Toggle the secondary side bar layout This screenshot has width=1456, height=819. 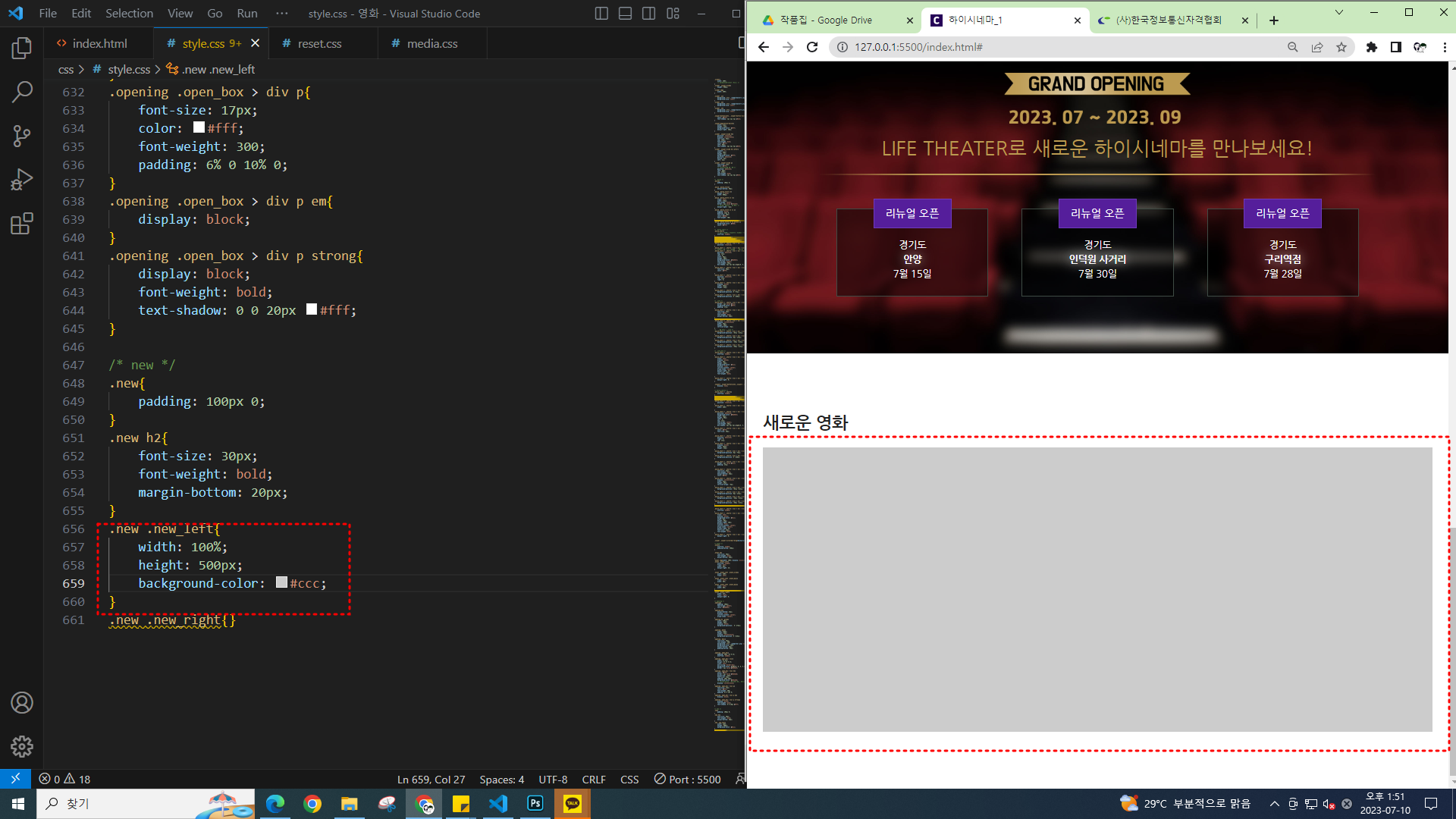[x=649, y=14]
